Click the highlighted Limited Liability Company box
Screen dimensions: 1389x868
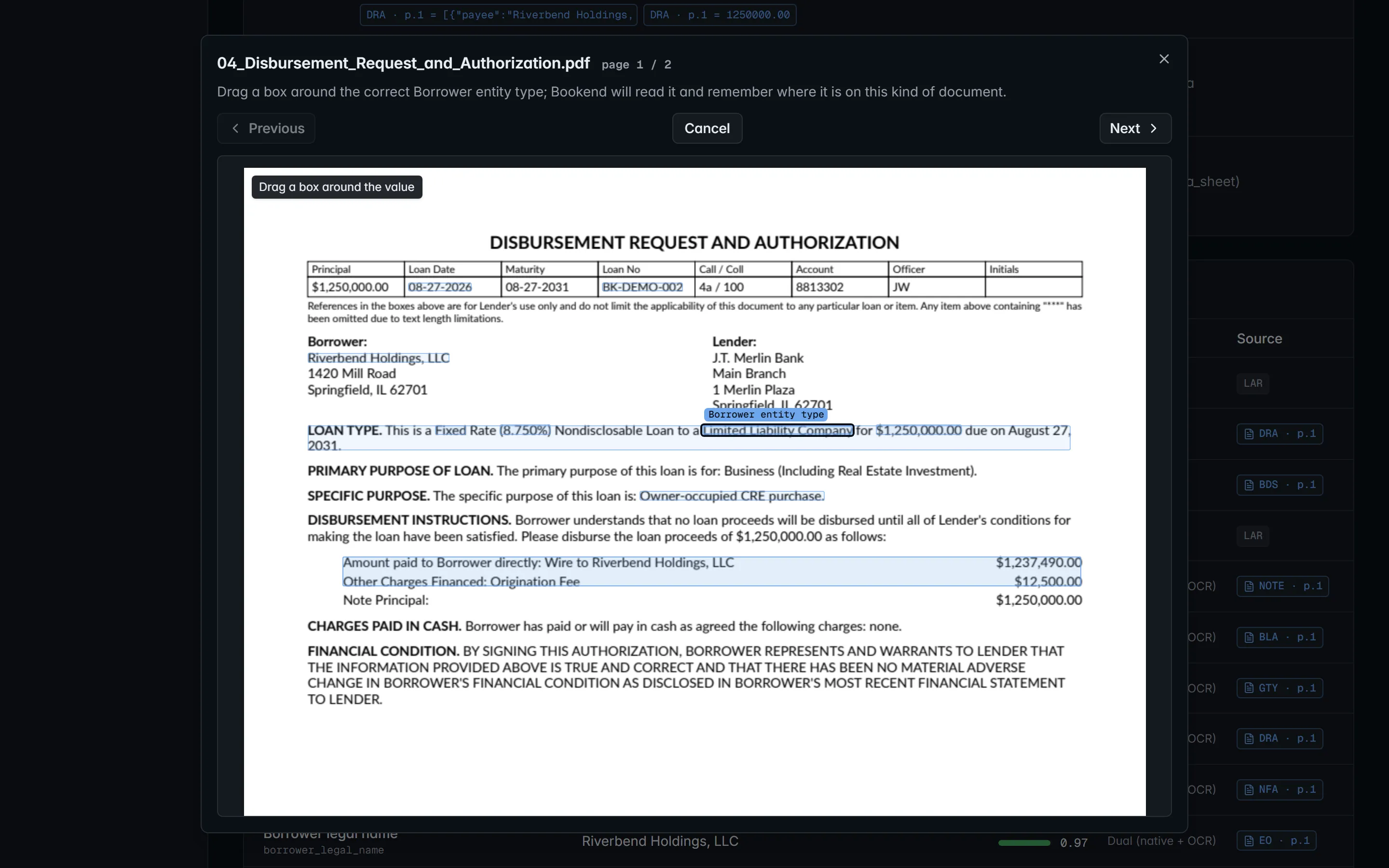coord(777,431)
